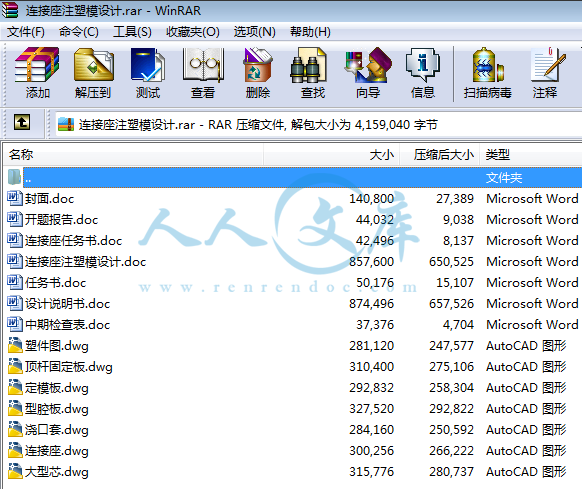Open the 工具(S) menu
Viewport: 582px width, 489px height.
click(x=132, y=32)
